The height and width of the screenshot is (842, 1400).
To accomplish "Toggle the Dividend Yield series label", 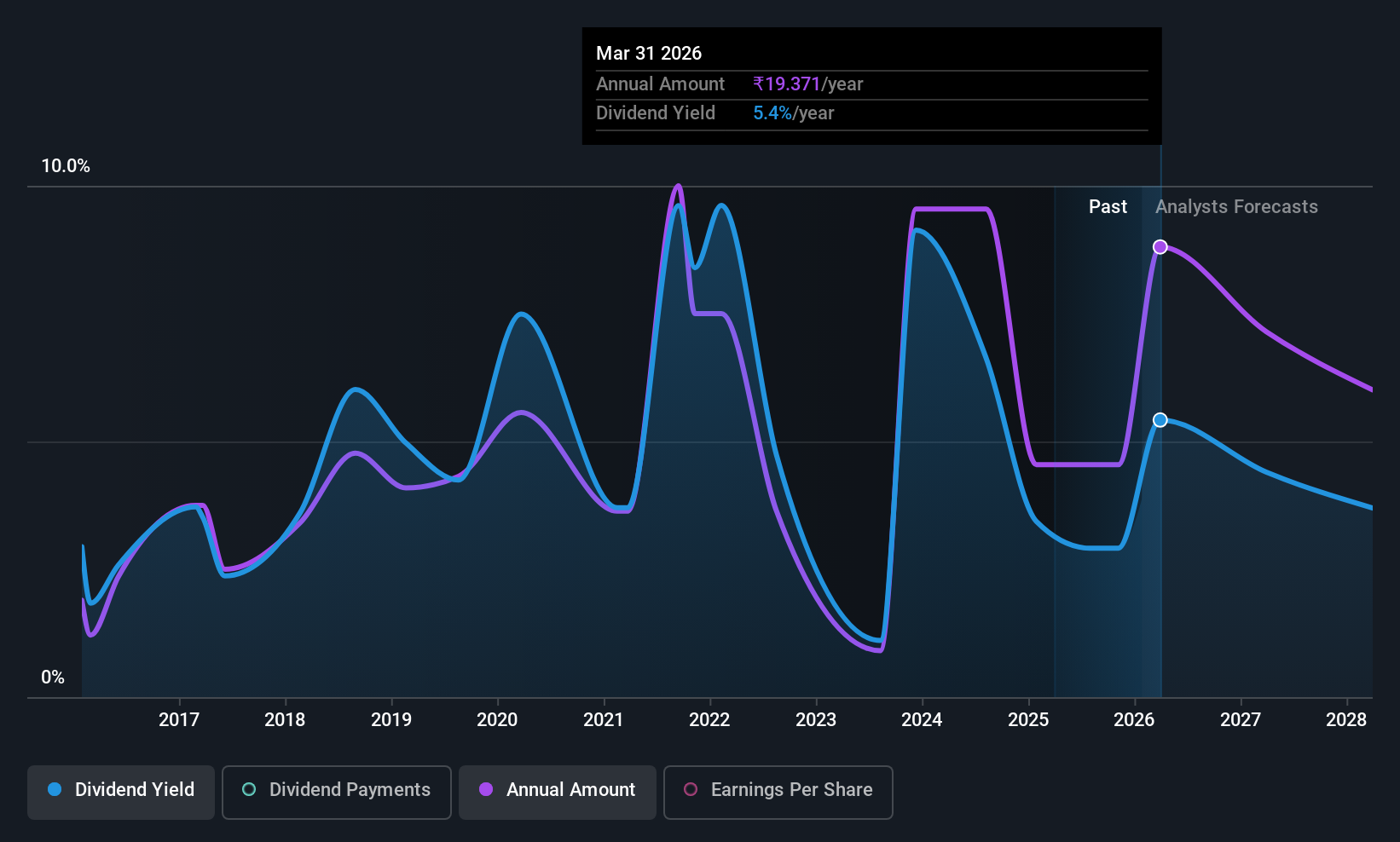I will tap(134, 790).
